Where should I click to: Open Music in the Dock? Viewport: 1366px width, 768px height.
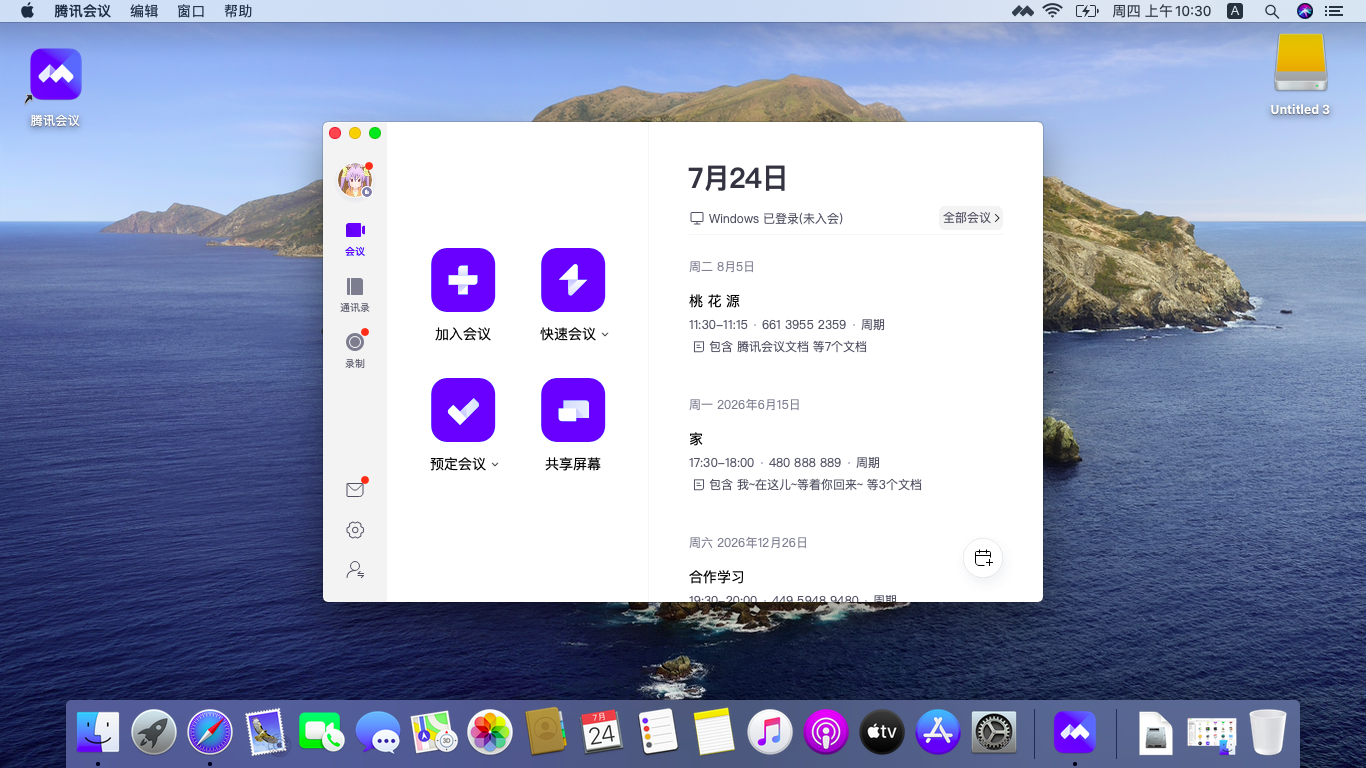point(770,733)
